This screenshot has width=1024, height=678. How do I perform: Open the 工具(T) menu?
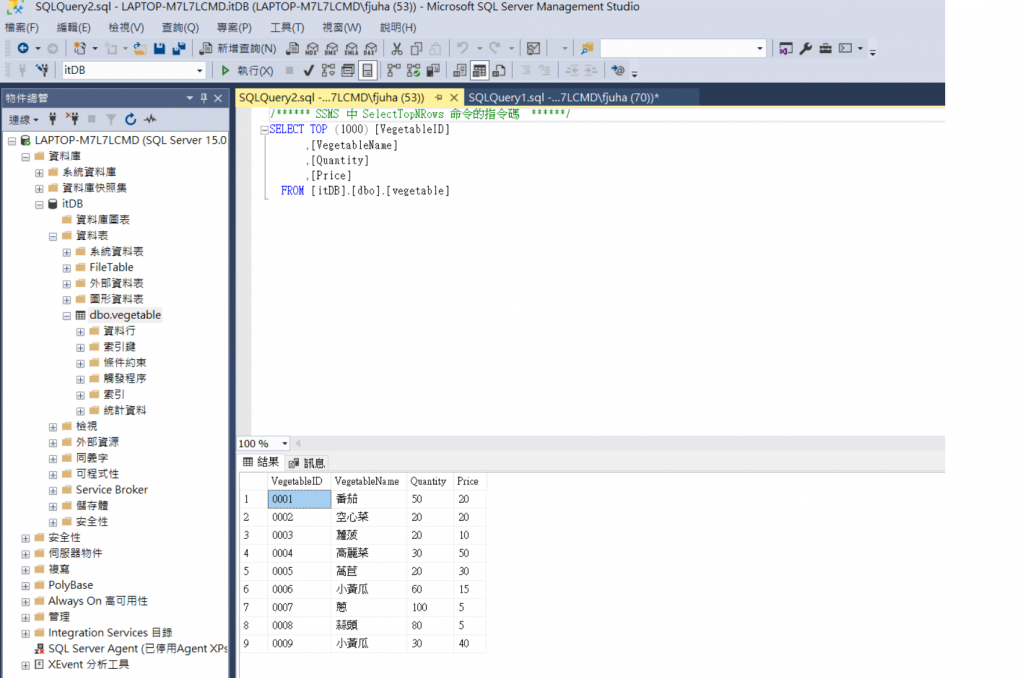coord(287,27)
